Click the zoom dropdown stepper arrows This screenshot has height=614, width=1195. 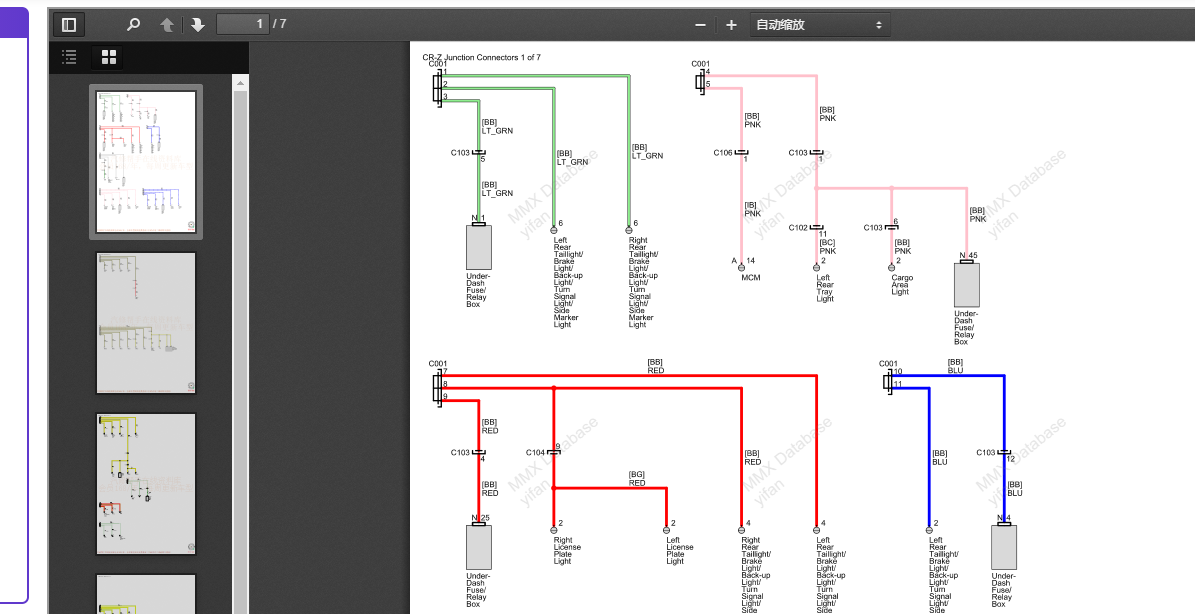point(879,25)
